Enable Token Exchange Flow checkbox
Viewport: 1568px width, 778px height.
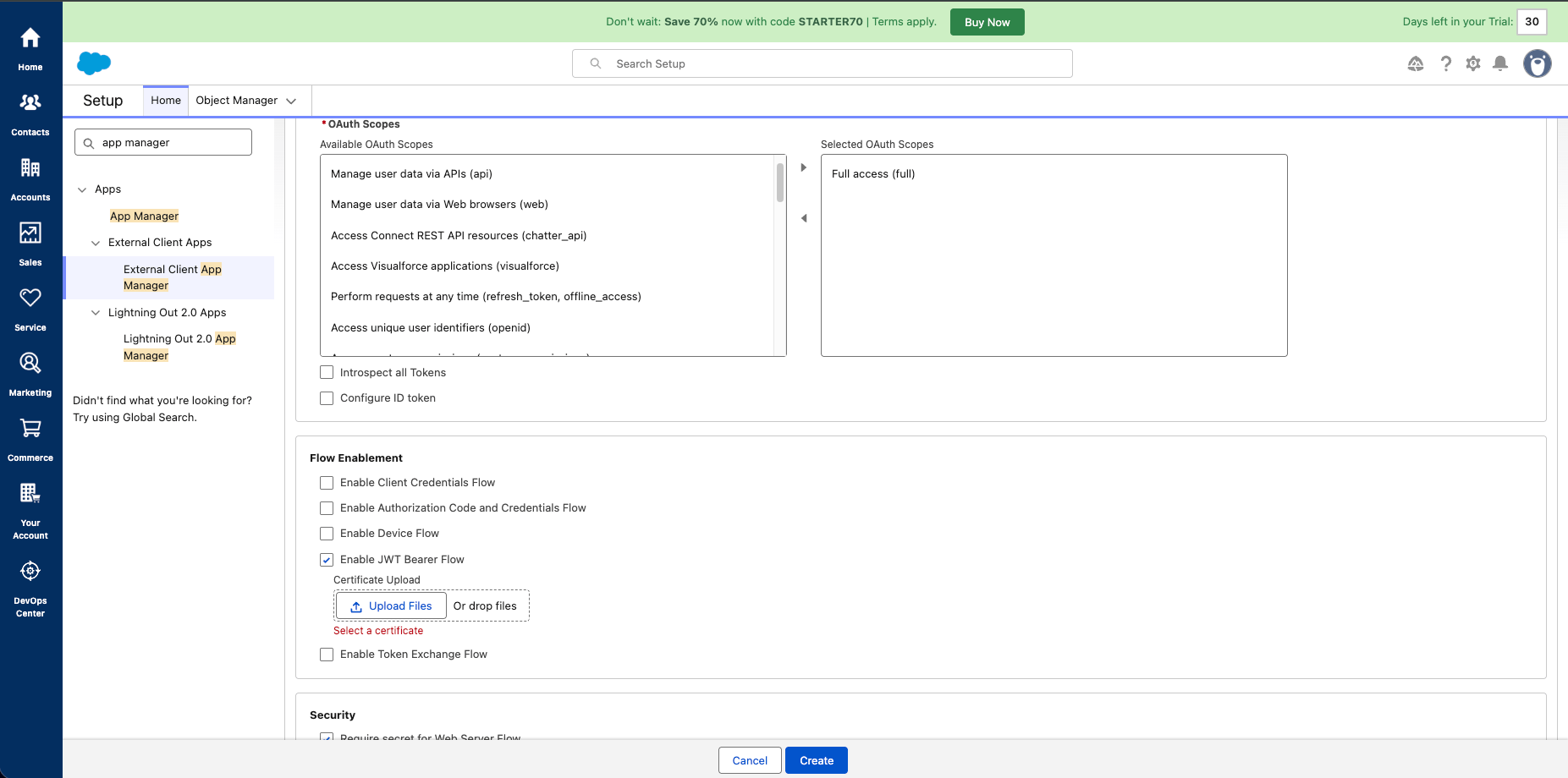[327, 655]
